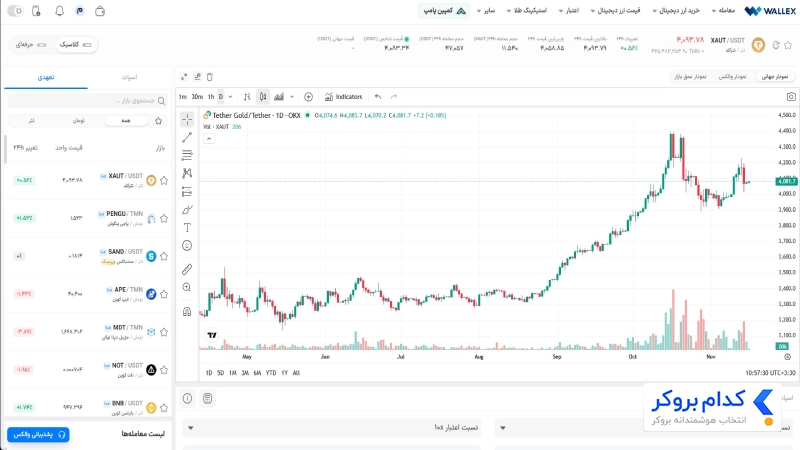
Task: Star the SAND/USDT row
Action: coord(164,256)
